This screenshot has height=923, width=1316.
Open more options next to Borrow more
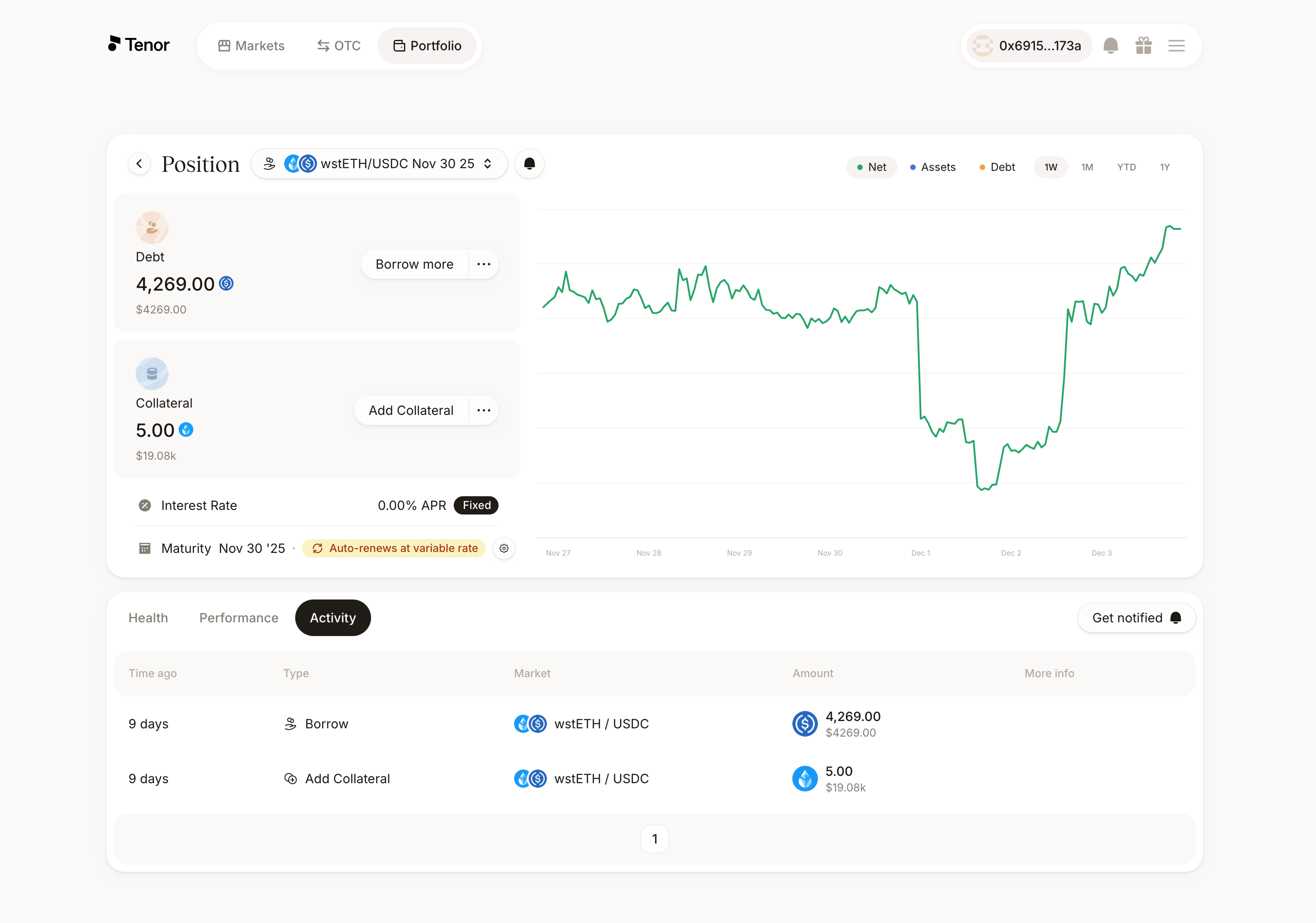484,264
